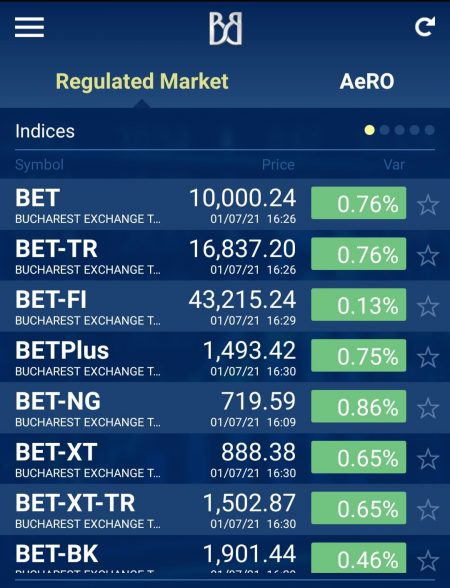Image resolution: width=450 pixels, height=588 pixels.
Task: Tap the BET-BK star icon
Action: (428, 561)
